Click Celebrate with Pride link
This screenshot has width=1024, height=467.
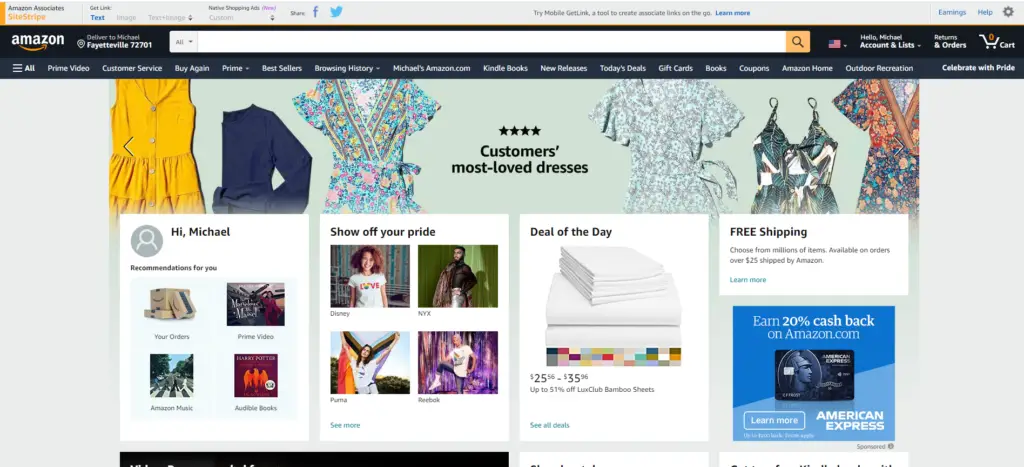[x=978, y=68]
